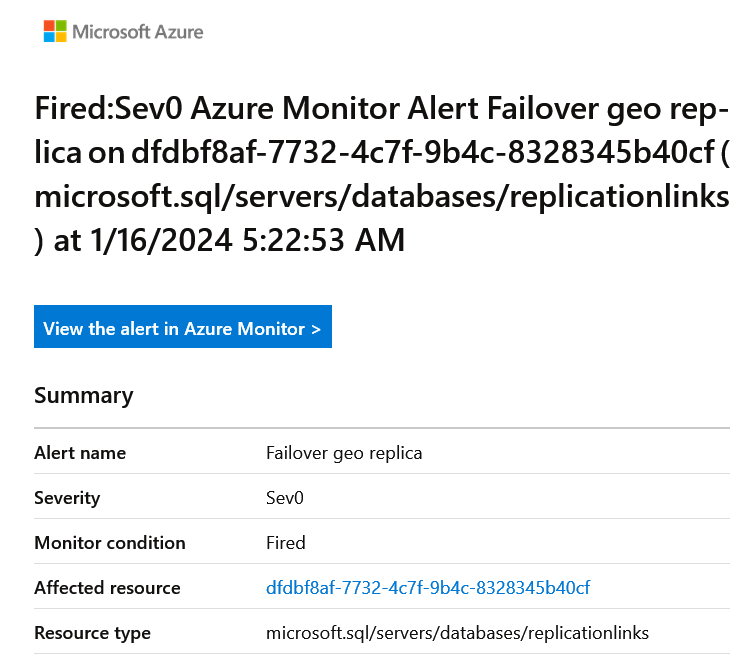Click the 'Sev0' value in Severity row

click(x=284, y=498)
